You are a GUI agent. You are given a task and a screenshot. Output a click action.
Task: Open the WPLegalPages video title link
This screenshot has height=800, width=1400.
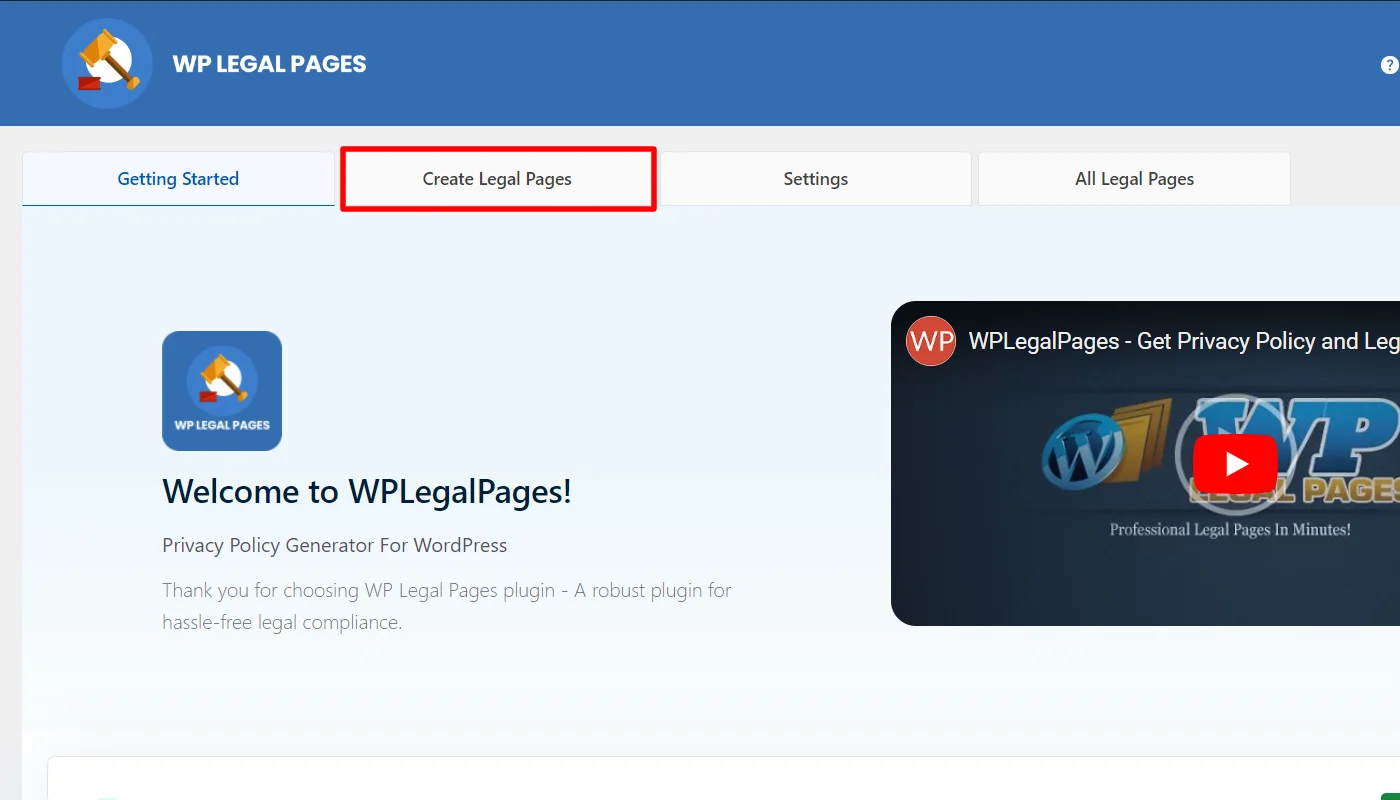tap(1180, 341)
